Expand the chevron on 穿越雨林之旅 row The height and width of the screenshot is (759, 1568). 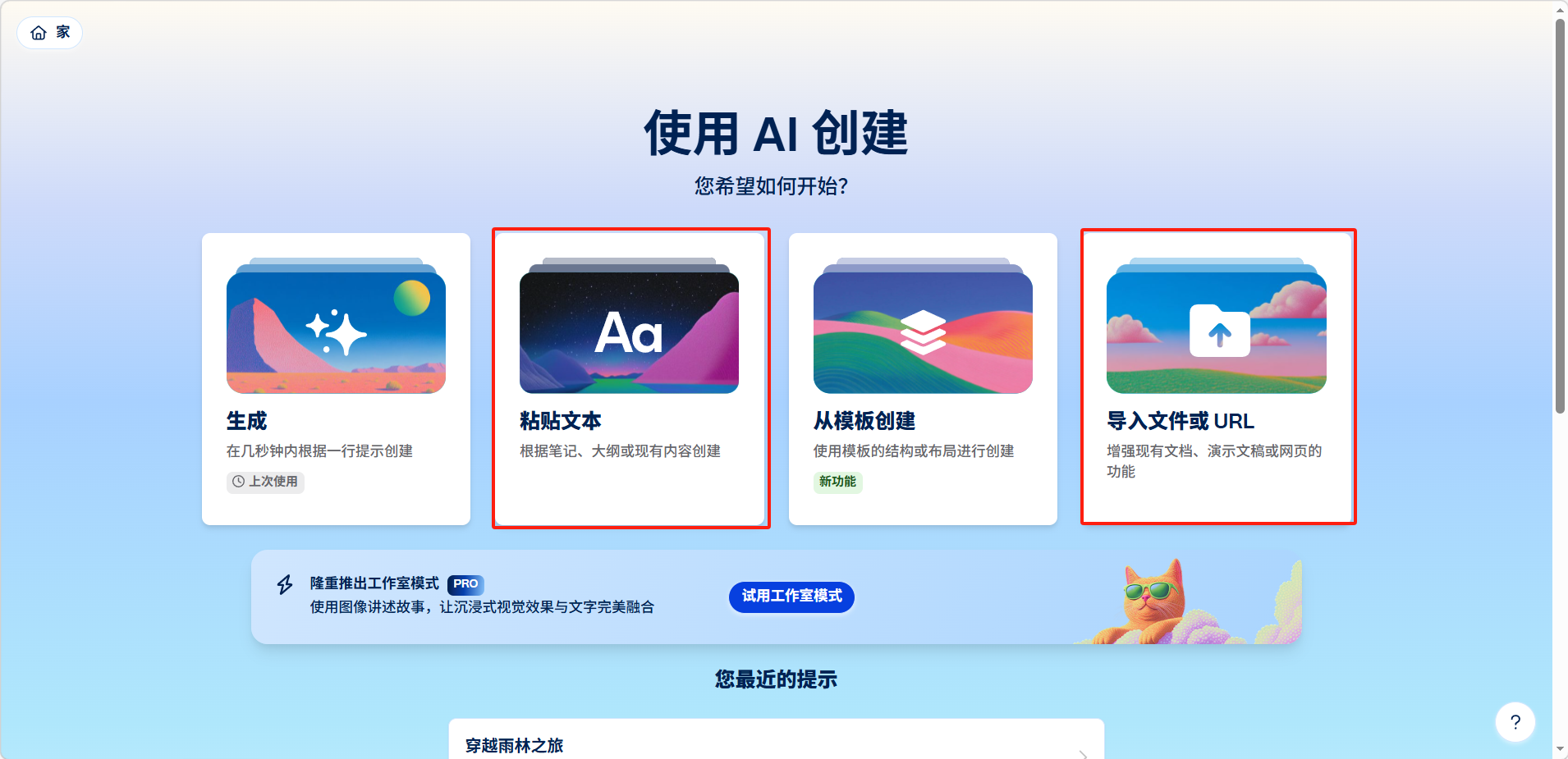point(1084,753)
